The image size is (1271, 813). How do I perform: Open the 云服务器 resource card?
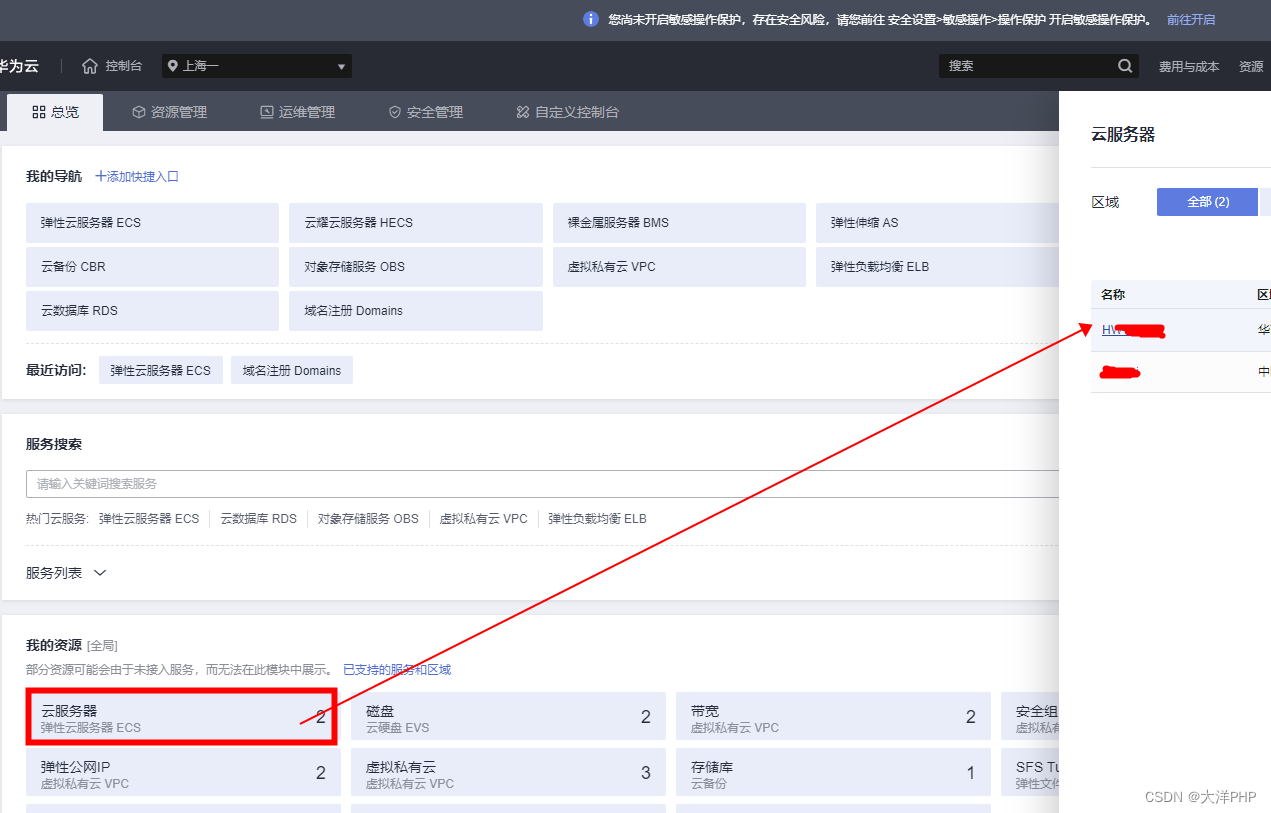click(x=183, y=717)
